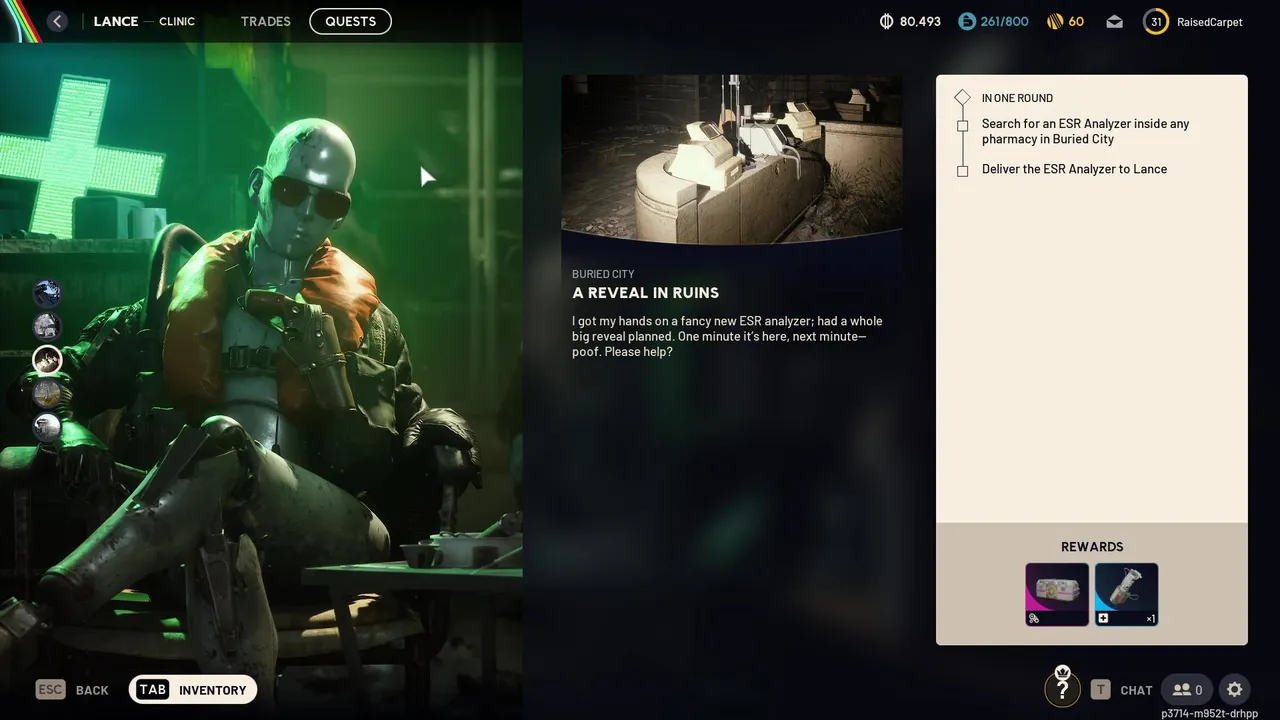Viewport: 1280px width, 720px height.
Task: Click the ESR analyzer quest image
Action: pyautogui.click(x=732, y=159)
